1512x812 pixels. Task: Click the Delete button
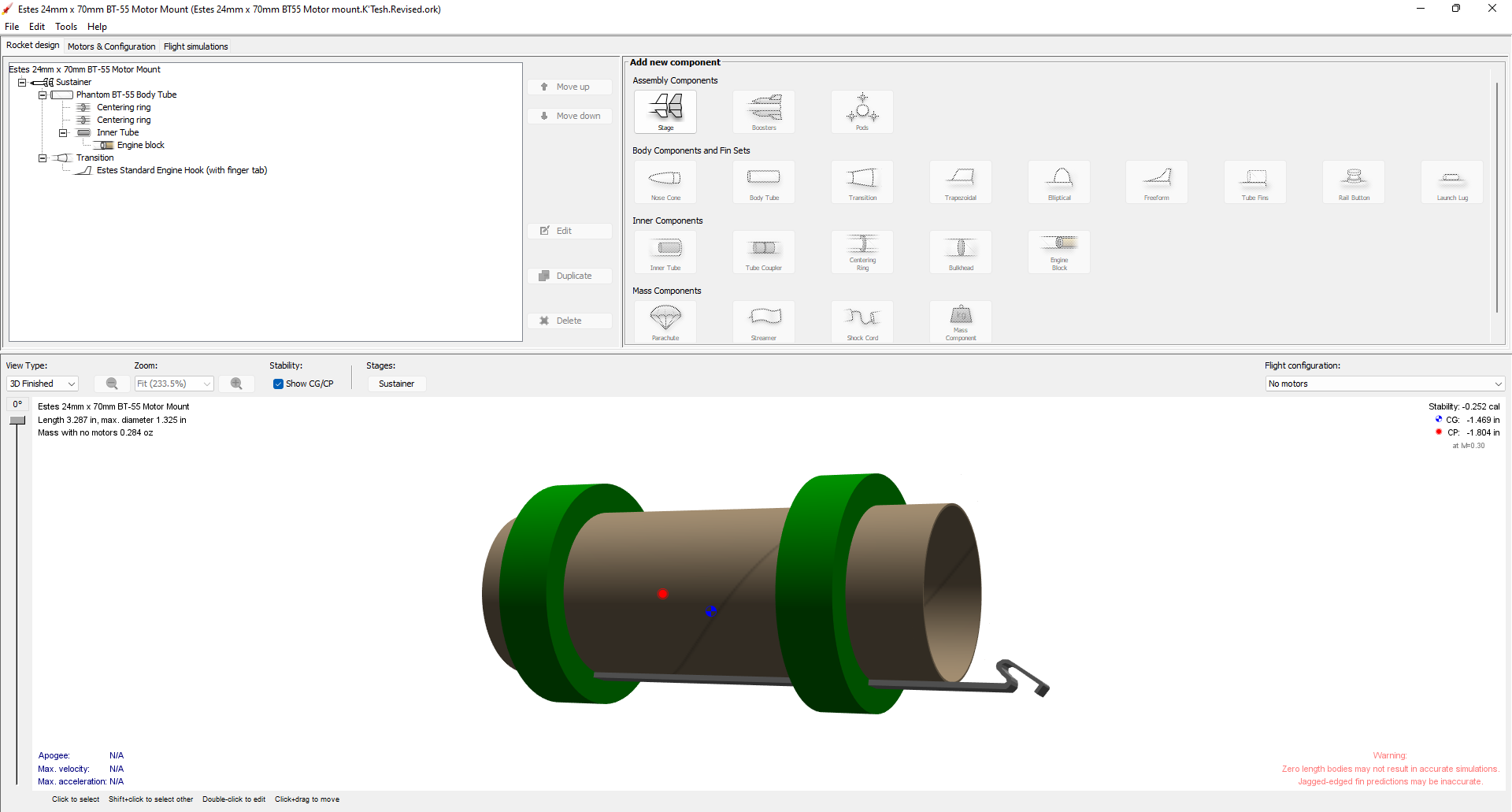tap(570, 321)
